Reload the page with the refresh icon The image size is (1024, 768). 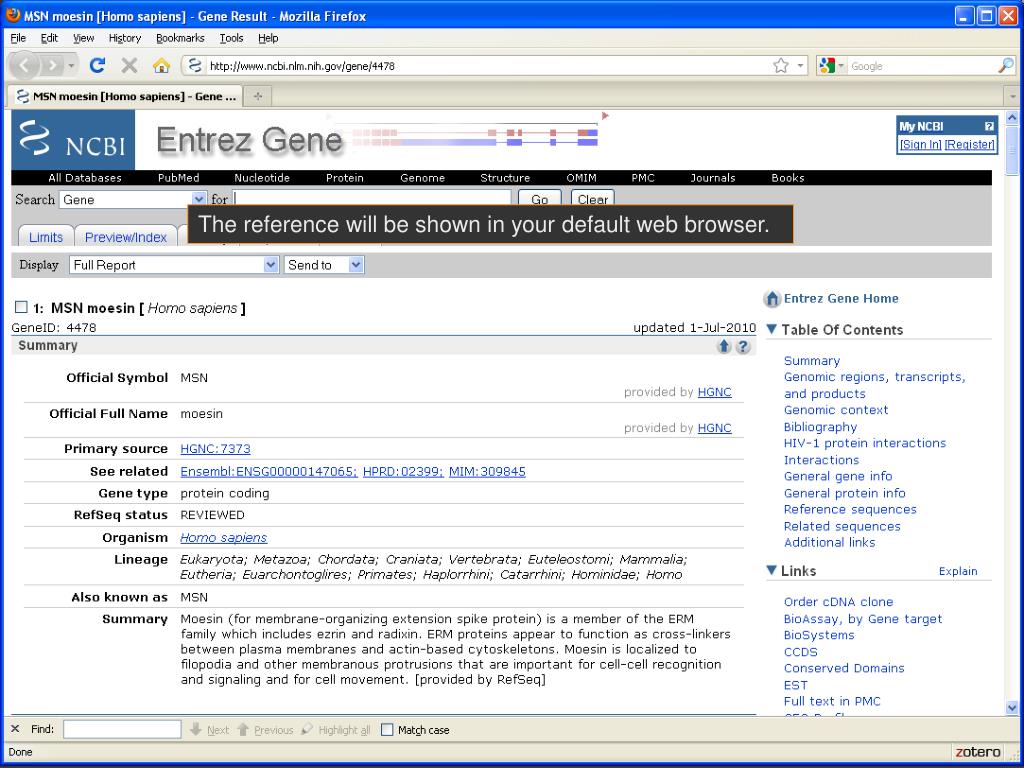(97, 65)
